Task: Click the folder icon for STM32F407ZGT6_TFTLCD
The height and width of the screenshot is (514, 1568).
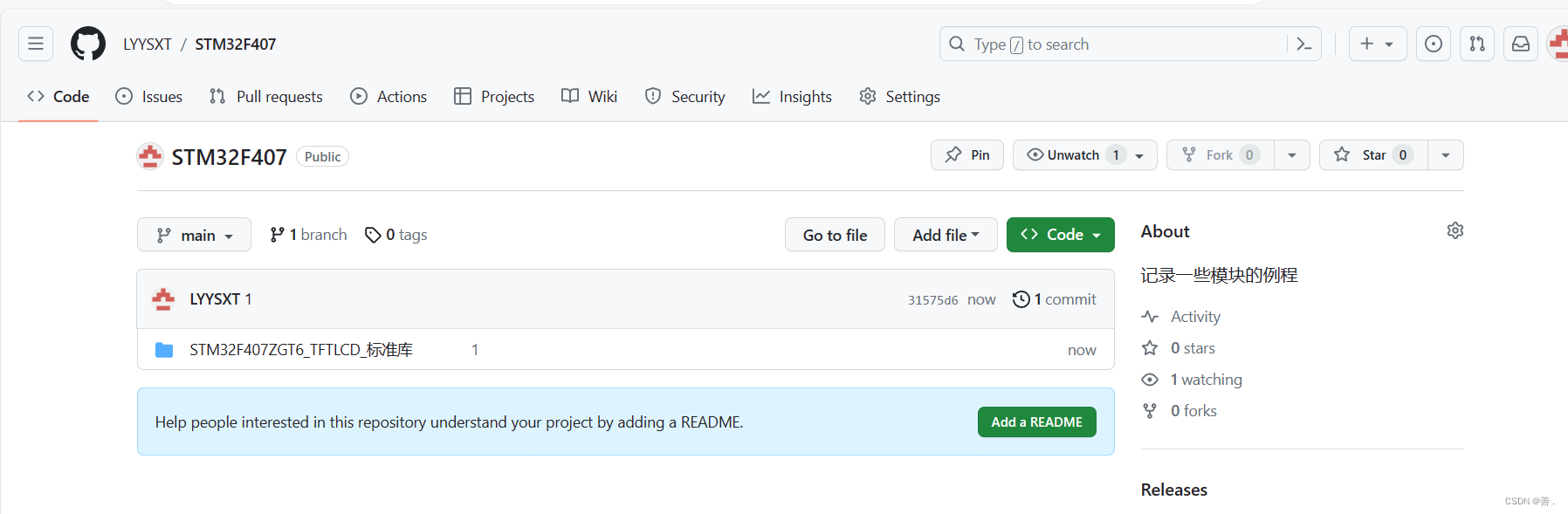Action: click(x=164, y=350)
